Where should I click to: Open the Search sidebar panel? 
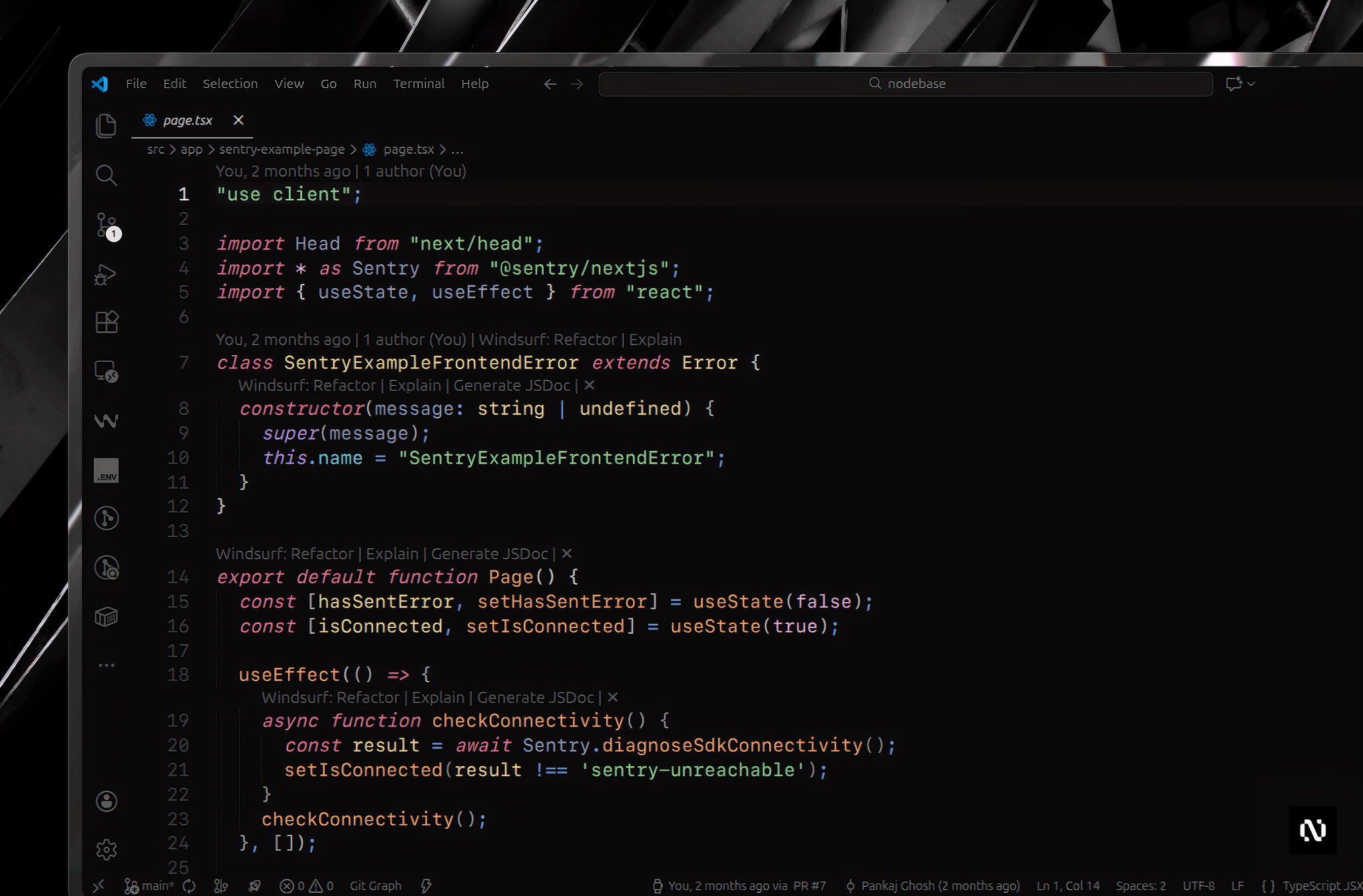106,175
